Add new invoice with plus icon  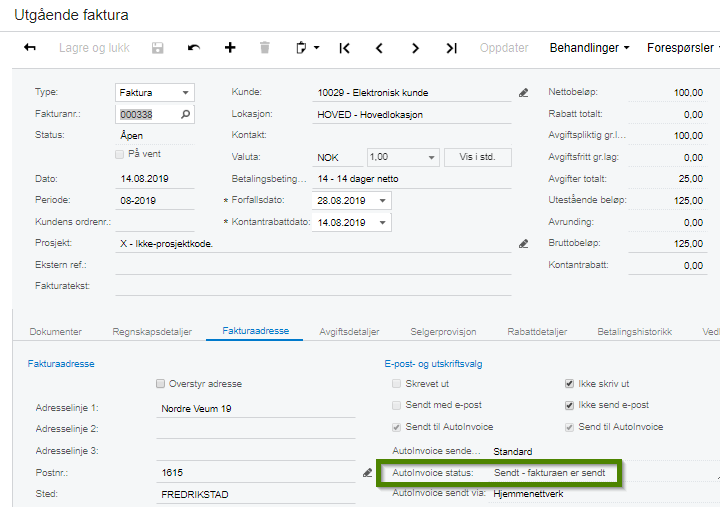(230, 47)
